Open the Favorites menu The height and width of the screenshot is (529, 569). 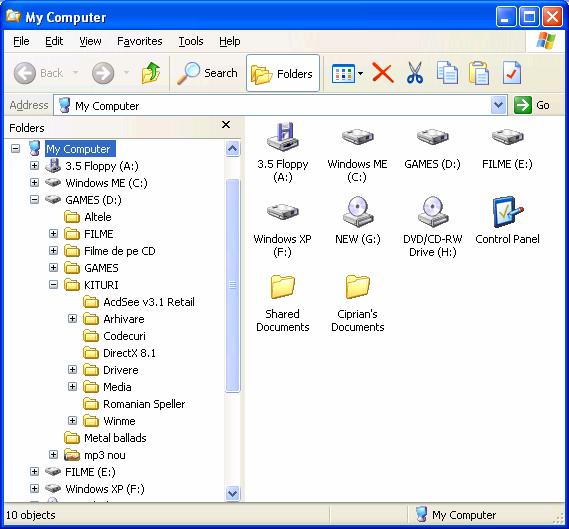pos(140,41)
